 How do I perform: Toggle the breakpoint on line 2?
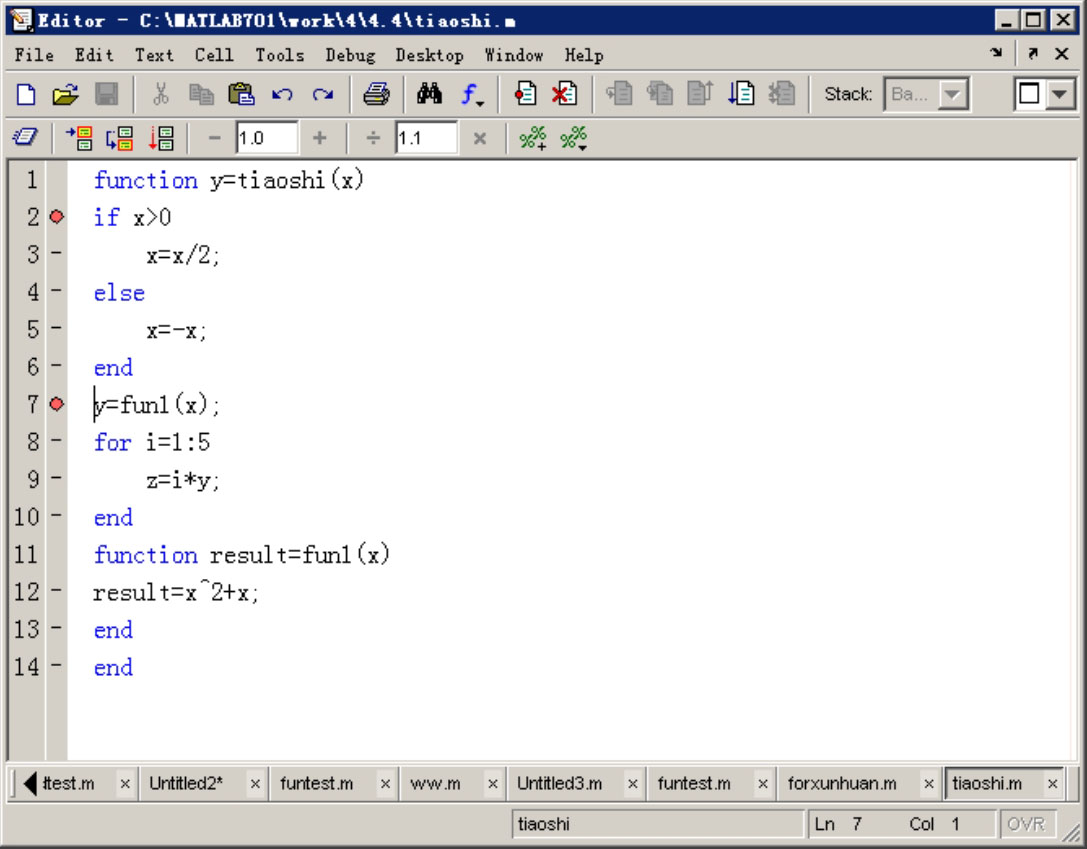56,217
